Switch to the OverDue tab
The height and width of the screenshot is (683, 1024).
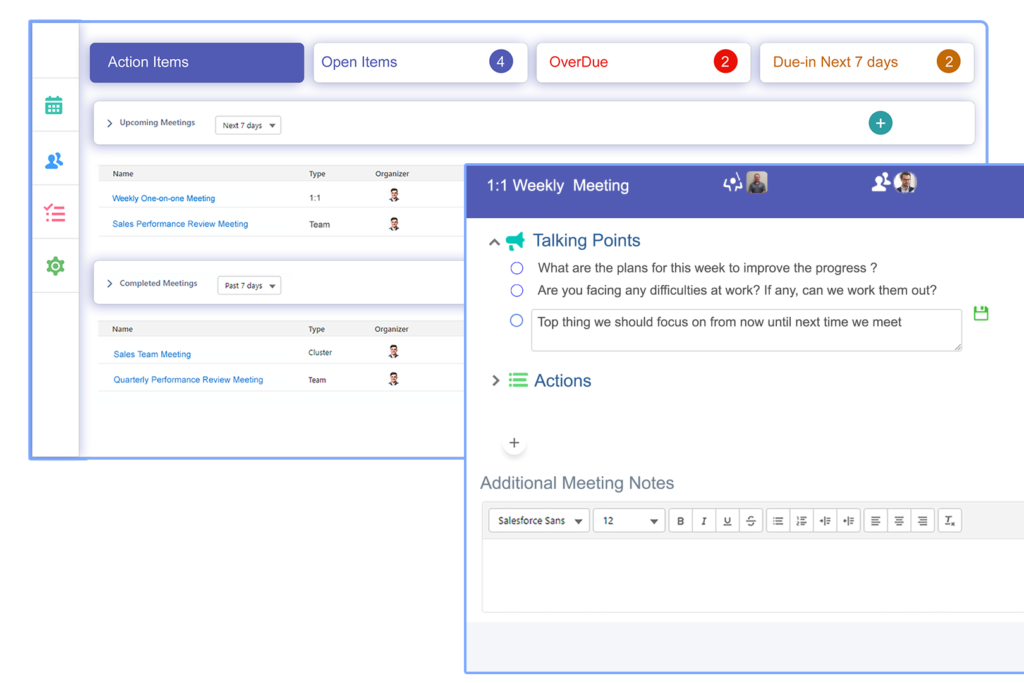coord(643,62)
